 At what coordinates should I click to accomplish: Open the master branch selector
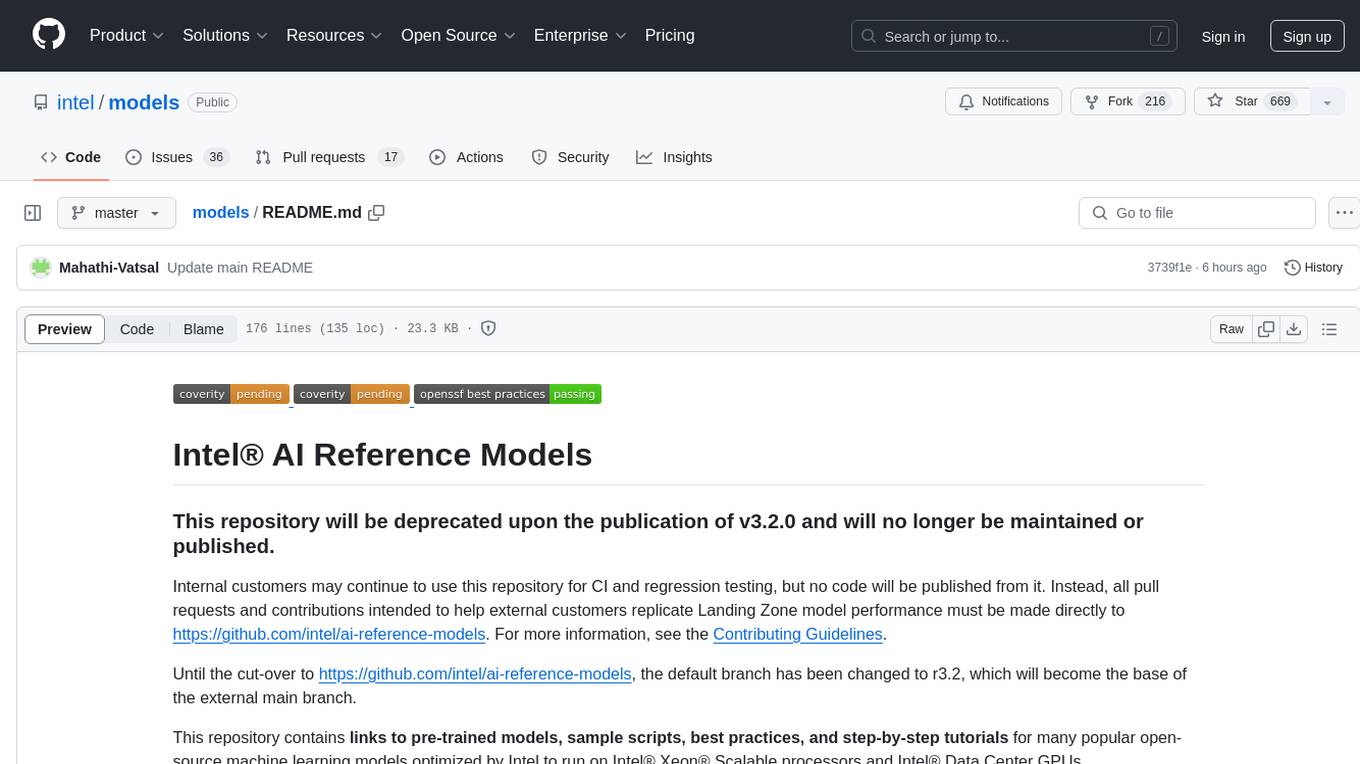(116, 213)
